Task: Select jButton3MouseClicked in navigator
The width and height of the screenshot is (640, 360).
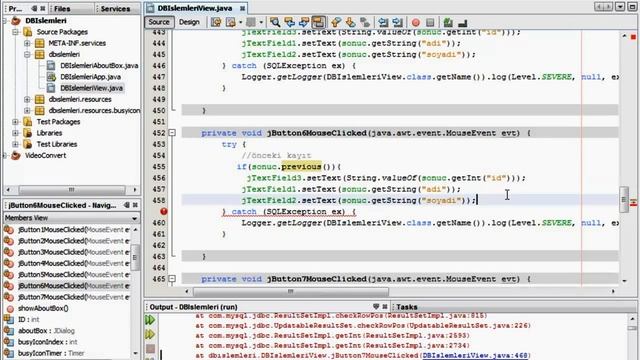Action: (x=73, y=252)
